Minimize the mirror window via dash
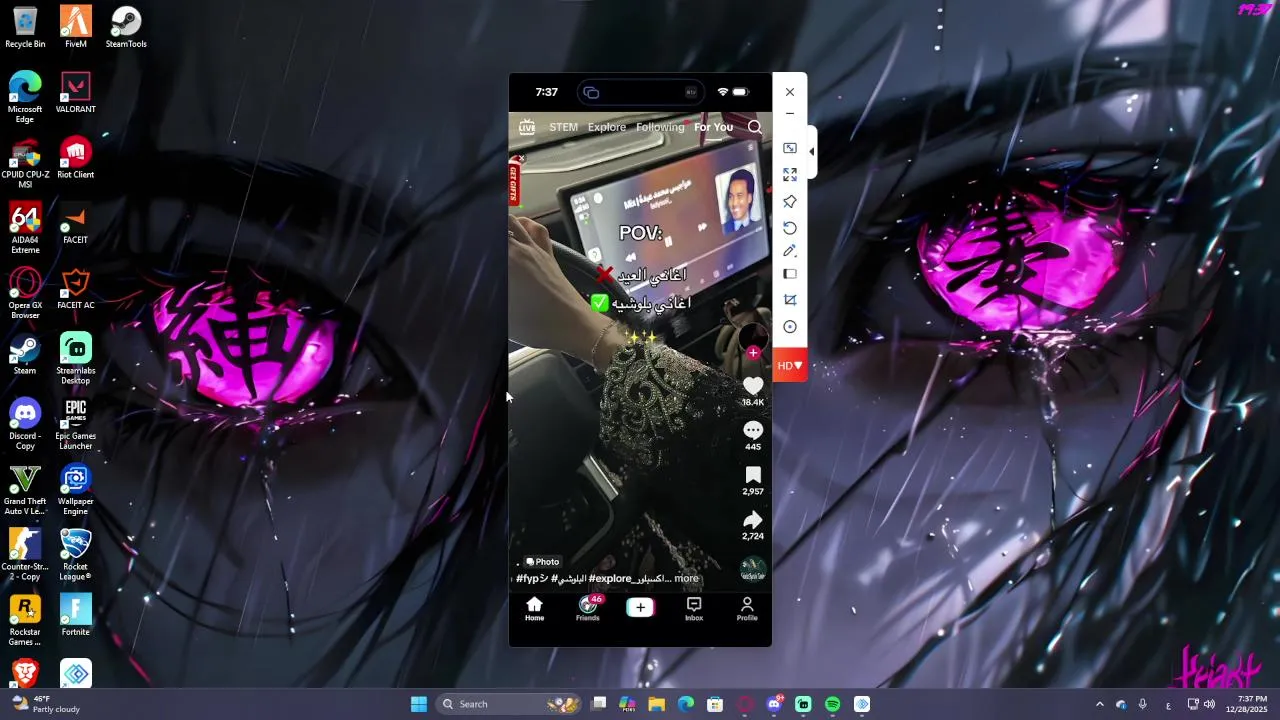1280x720 pixels. 790,114
